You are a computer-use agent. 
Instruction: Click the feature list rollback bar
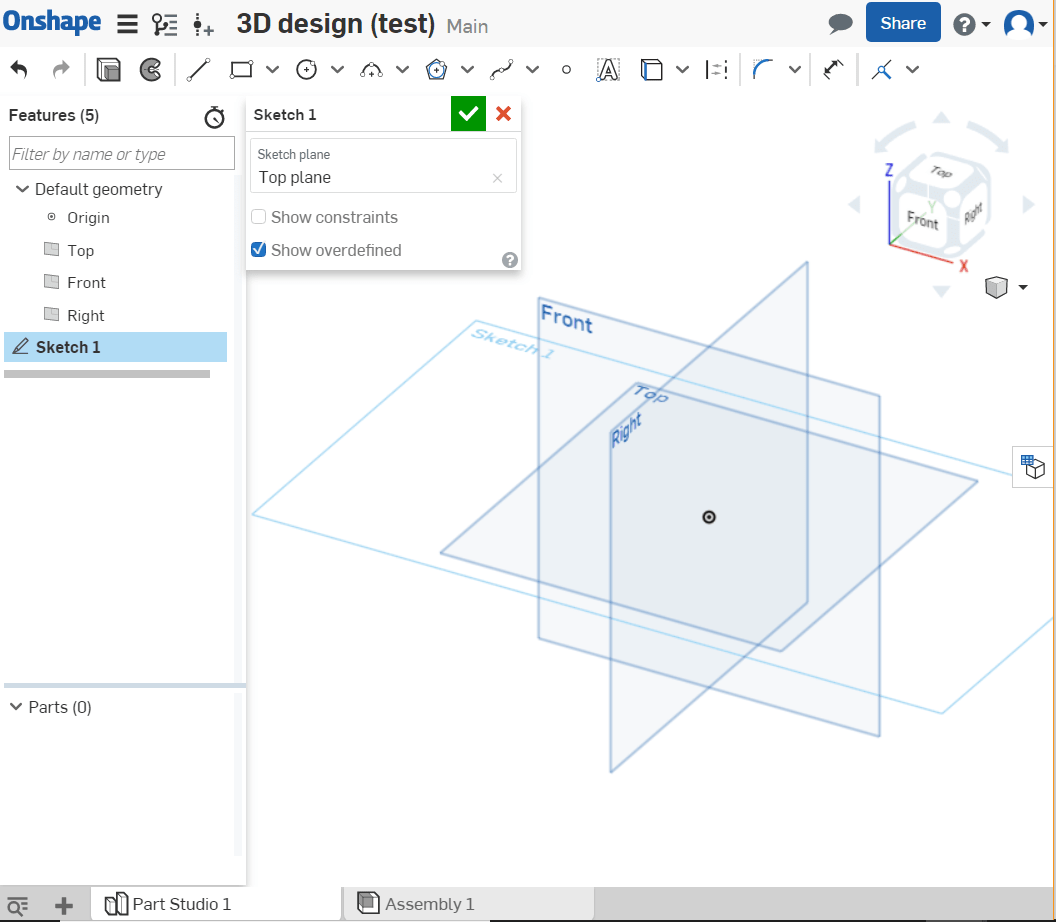point(107,374)
